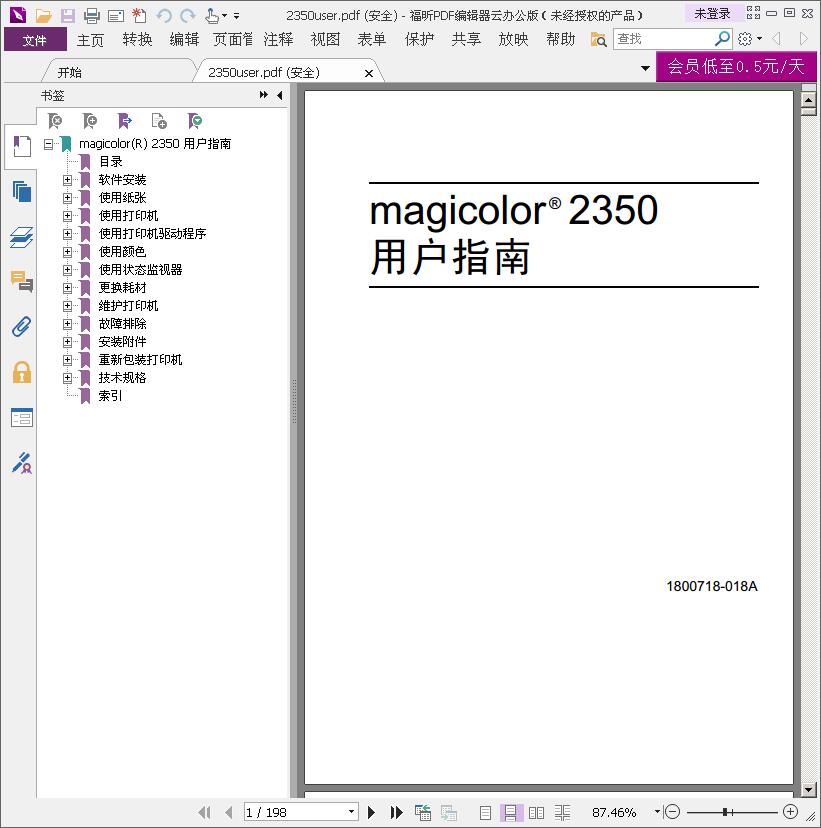This screenshot has height=828, width=821.
Task: Click the save disk icon
Action: click(68, 16)
